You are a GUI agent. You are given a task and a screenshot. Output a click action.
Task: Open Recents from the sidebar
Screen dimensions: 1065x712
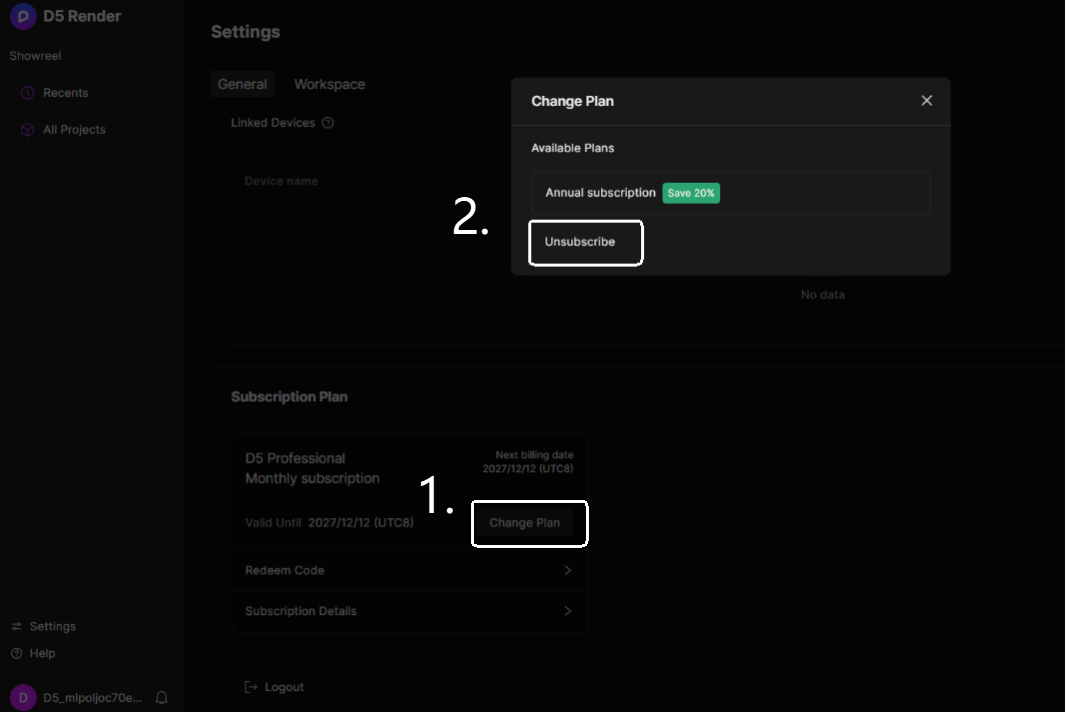(65, 93)
